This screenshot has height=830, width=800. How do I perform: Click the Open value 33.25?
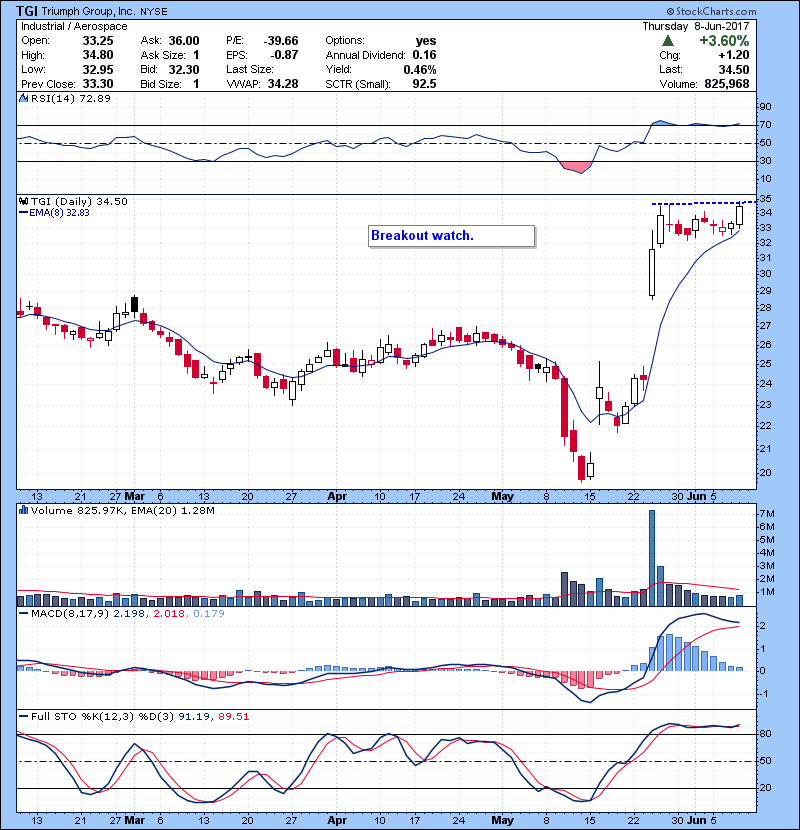click(x=98, y=41)
